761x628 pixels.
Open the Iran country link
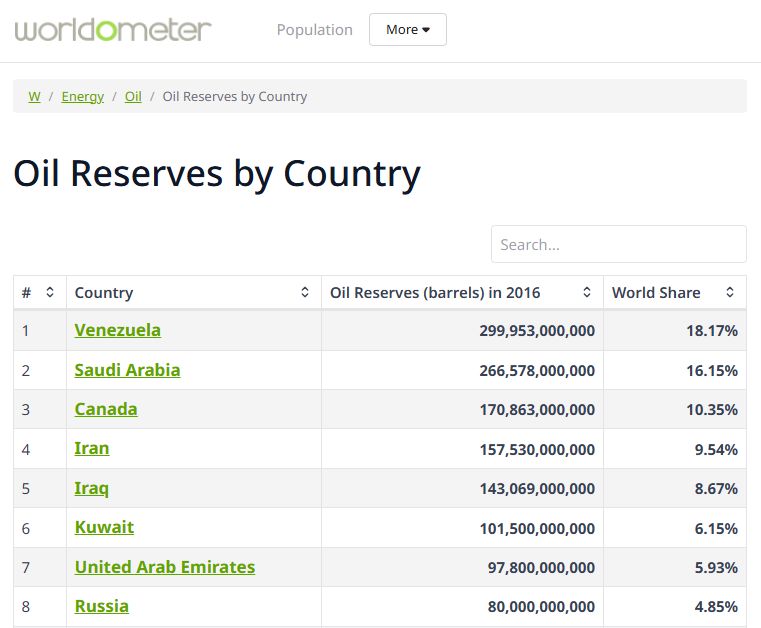click(92, 448)
